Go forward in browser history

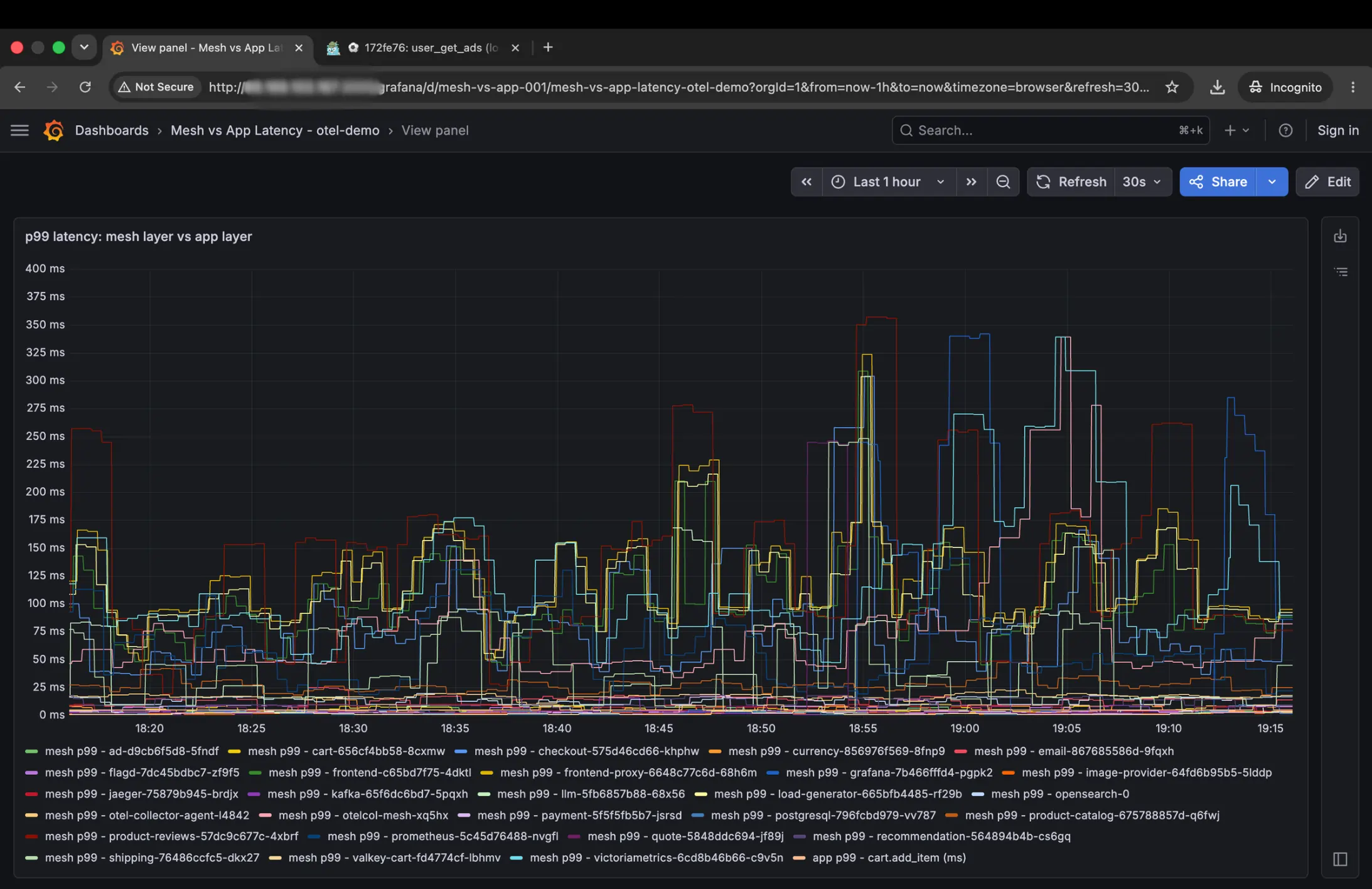pos(52,87)
